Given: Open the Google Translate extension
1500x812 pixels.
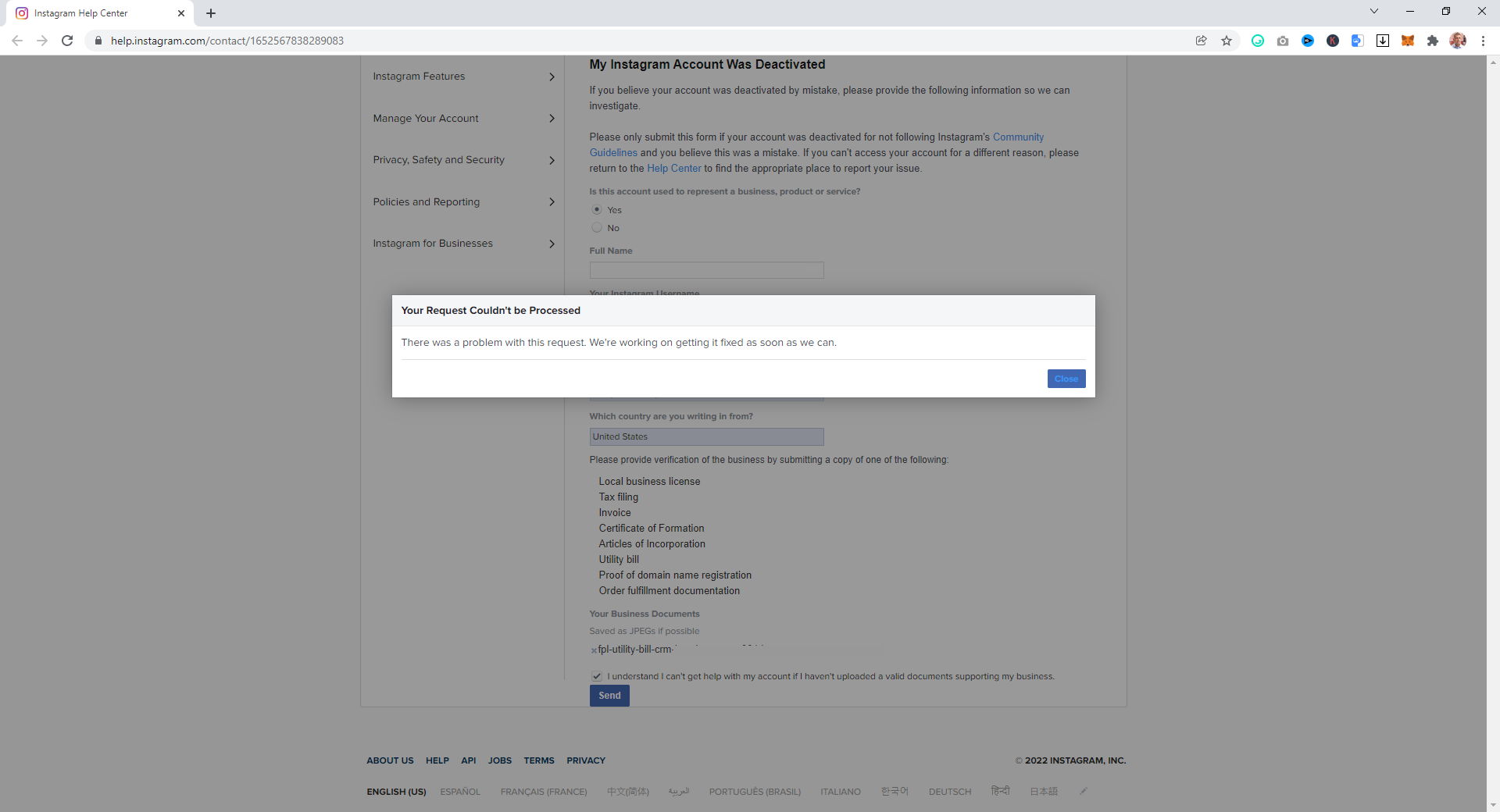Looking at the screenshot, I should coord(1358,41).
